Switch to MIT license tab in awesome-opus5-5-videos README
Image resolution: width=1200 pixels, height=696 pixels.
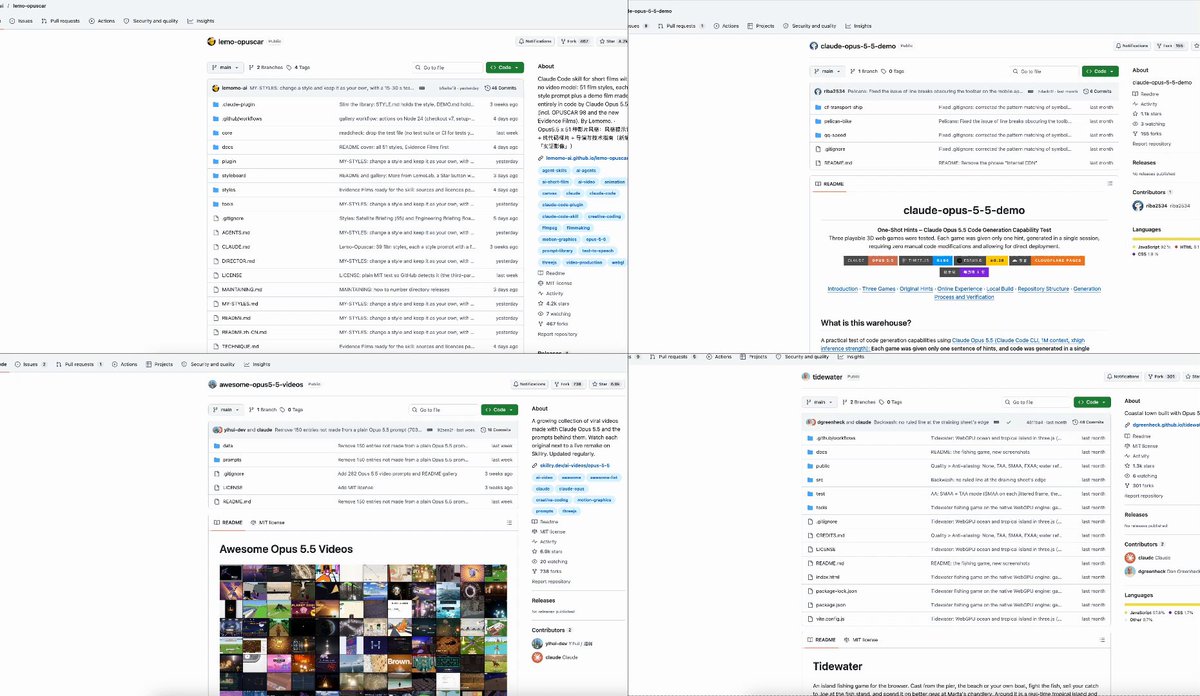click(268, 522)
